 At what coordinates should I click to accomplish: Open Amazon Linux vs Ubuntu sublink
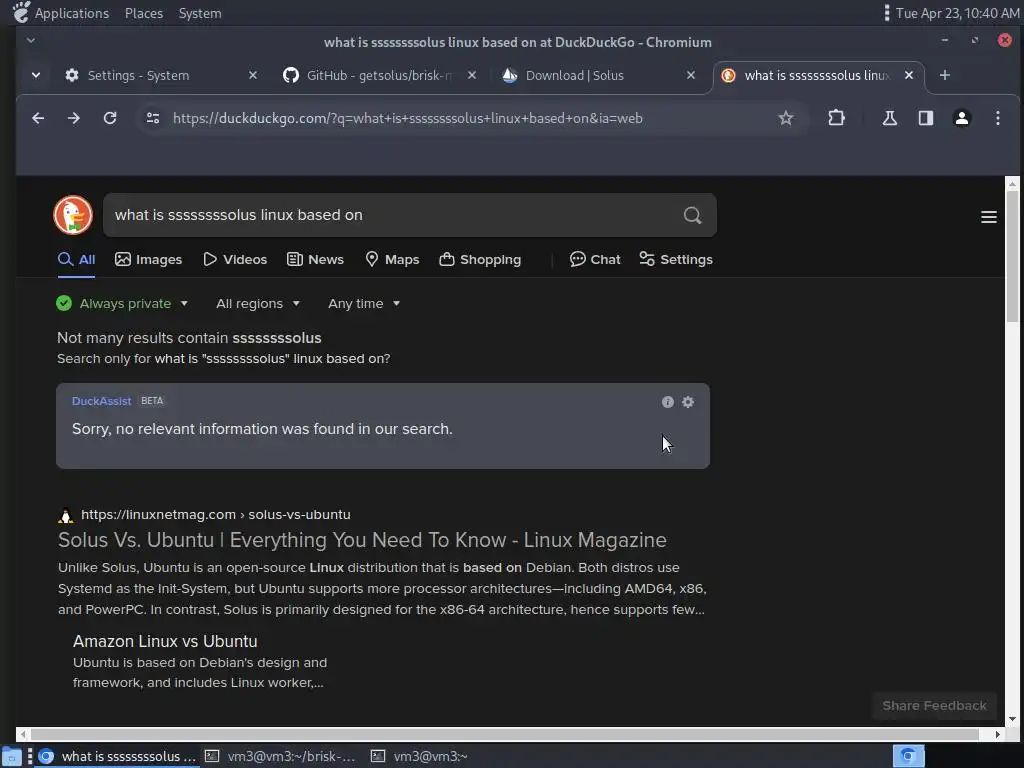click(x=165, y=642)
